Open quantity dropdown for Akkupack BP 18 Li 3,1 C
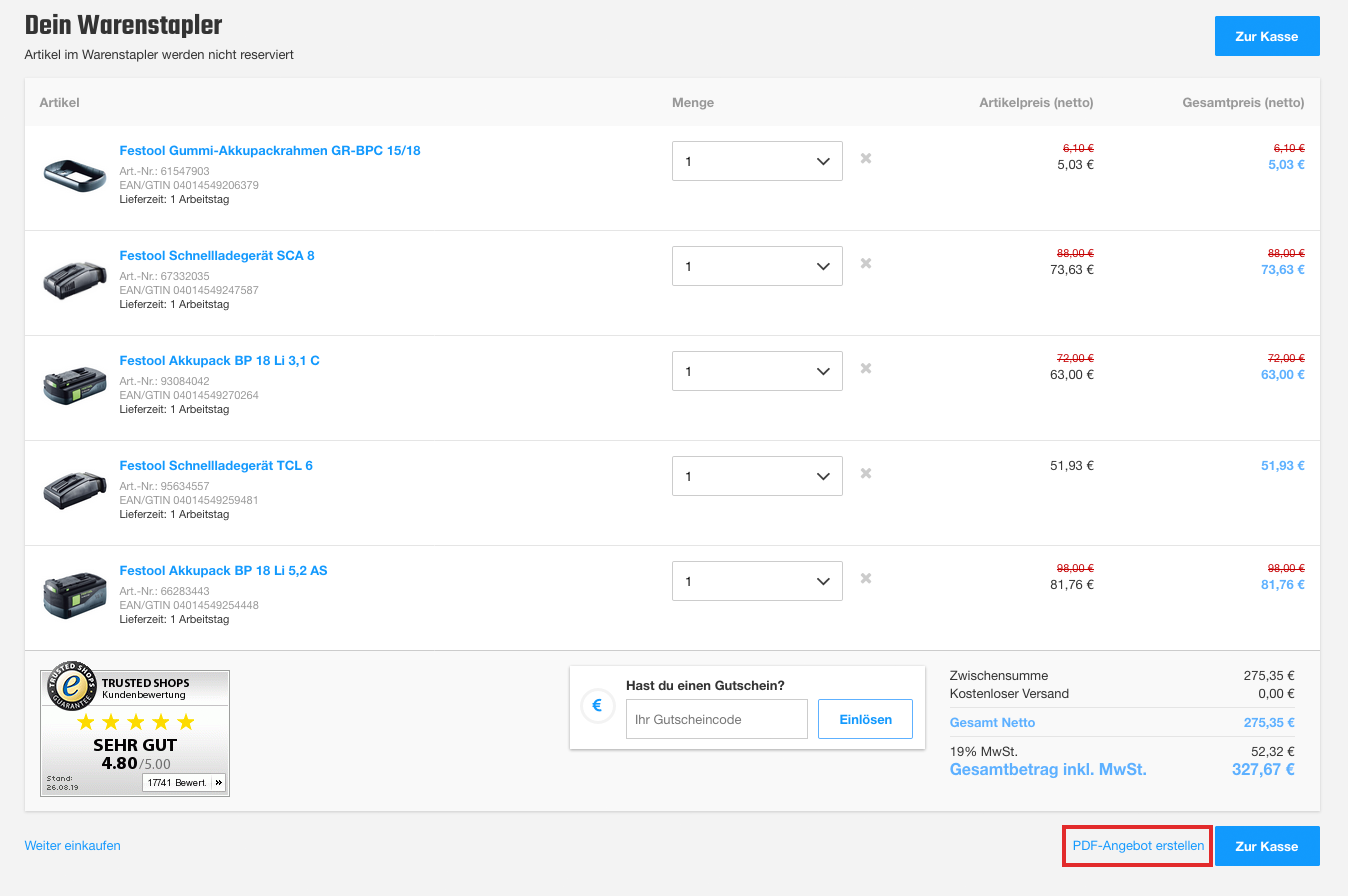The height and width of the screenshot is (896, 1348). click(x=757, y=371)
